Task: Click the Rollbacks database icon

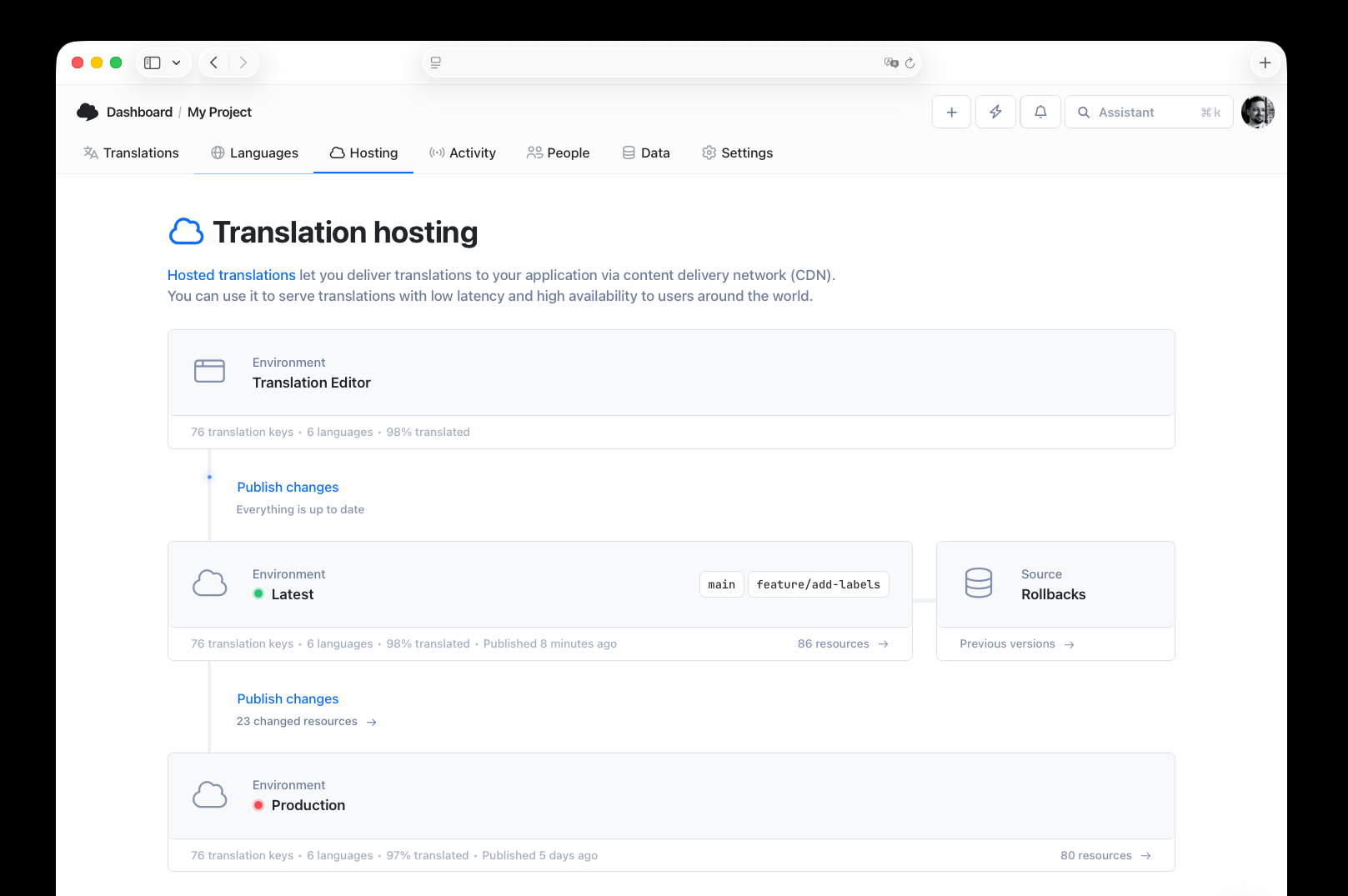Action: tap(979, 583)
